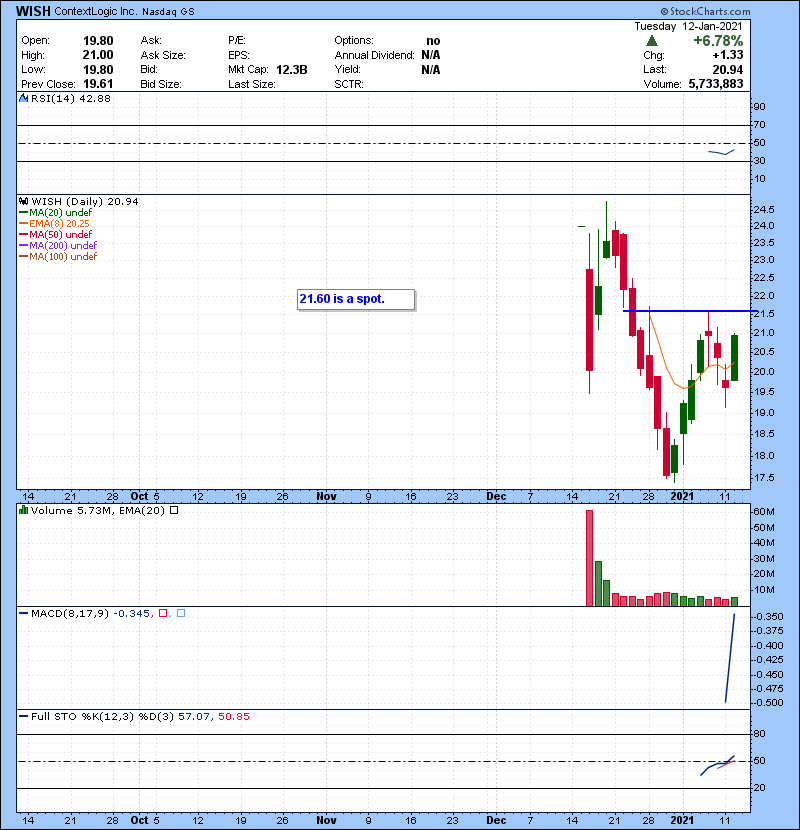Screen dimensions: 800x830
Task: Click the 24.5 label on price axis
Action: [x=763, y=210]
